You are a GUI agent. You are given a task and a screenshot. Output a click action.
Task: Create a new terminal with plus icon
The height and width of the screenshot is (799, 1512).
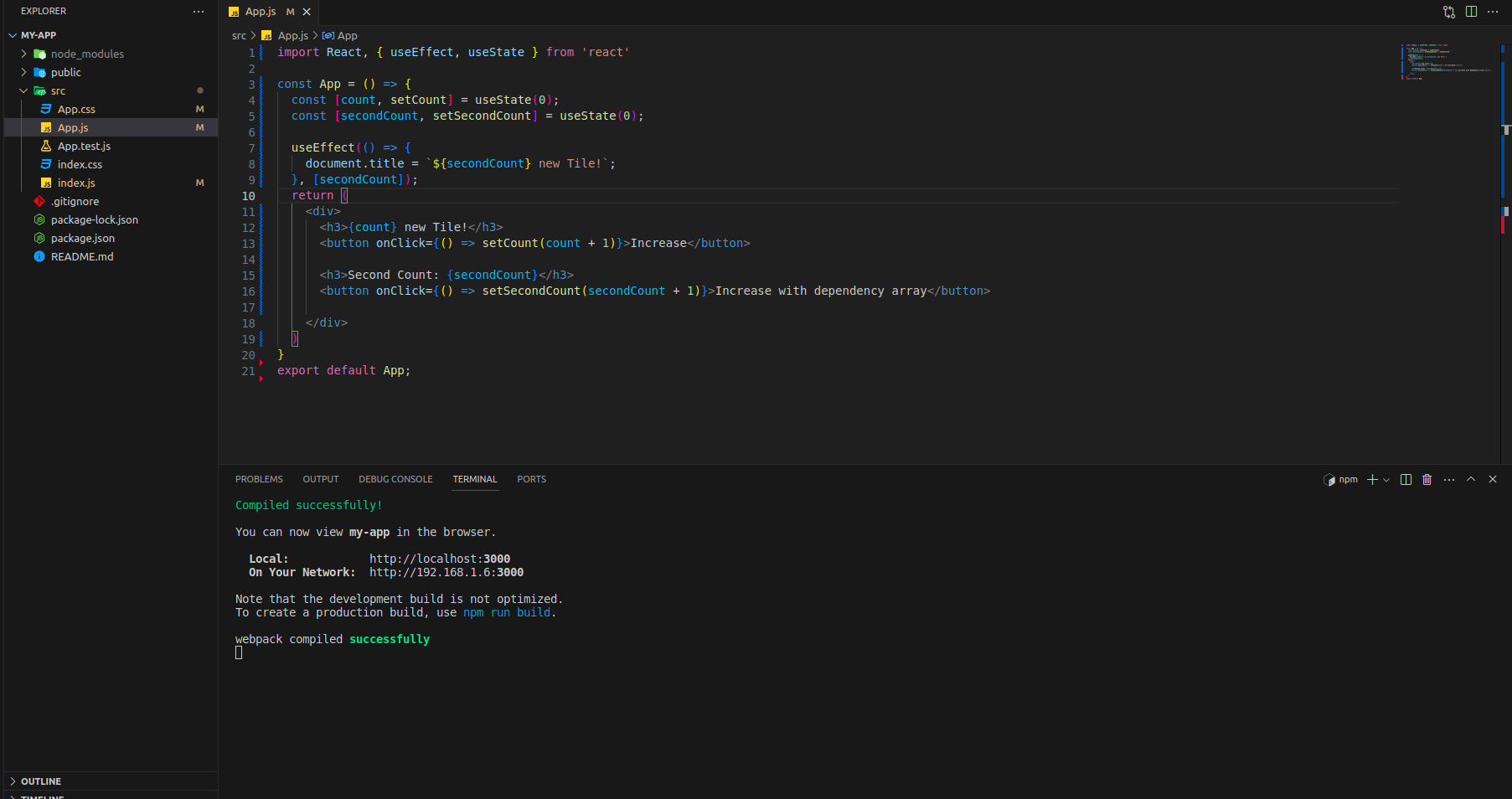[1372, 480]
